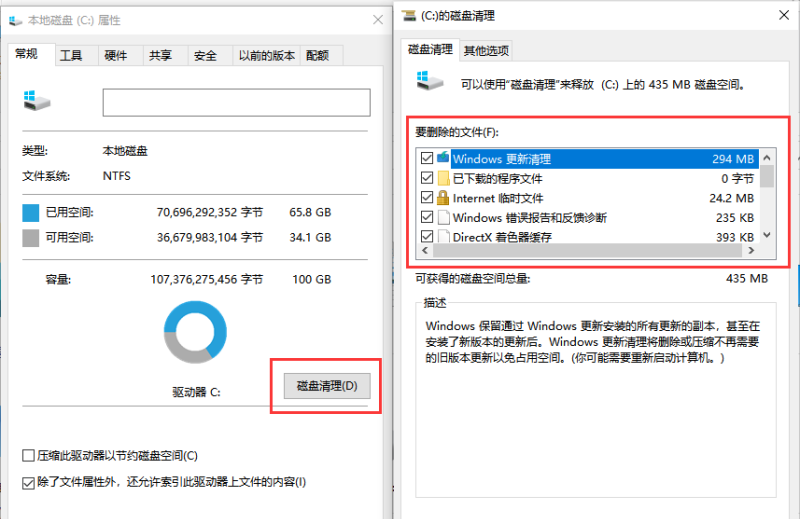800x519 pixels.
Task: Click the 24.2 MB size value
Action: [731, 198]
